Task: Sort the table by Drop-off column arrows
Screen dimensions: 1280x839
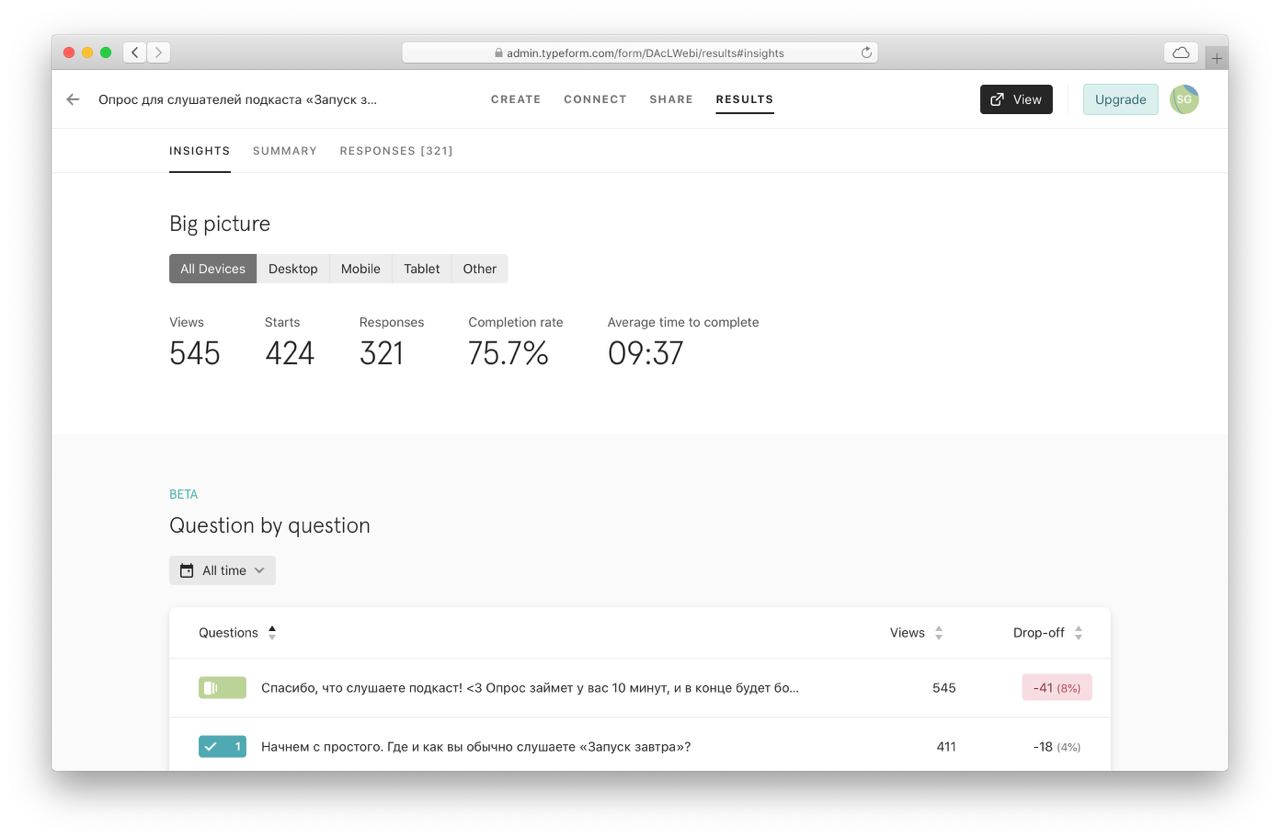Action: [x=1078, y=633]
